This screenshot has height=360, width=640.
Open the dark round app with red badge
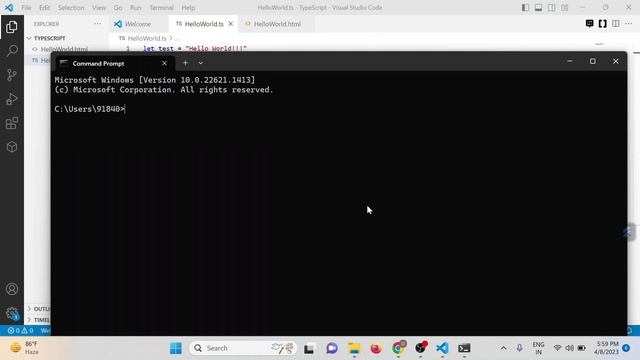click(420, 348)
